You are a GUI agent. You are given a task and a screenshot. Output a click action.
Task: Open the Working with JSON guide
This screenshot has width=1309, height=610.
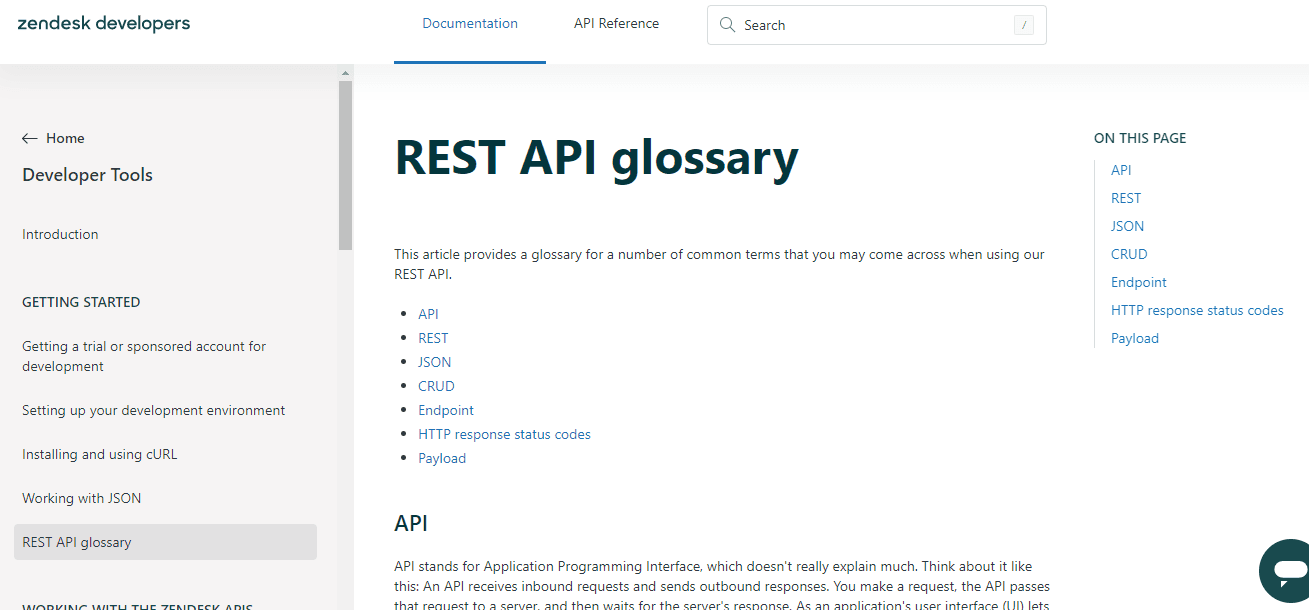(x=81, y=497)
